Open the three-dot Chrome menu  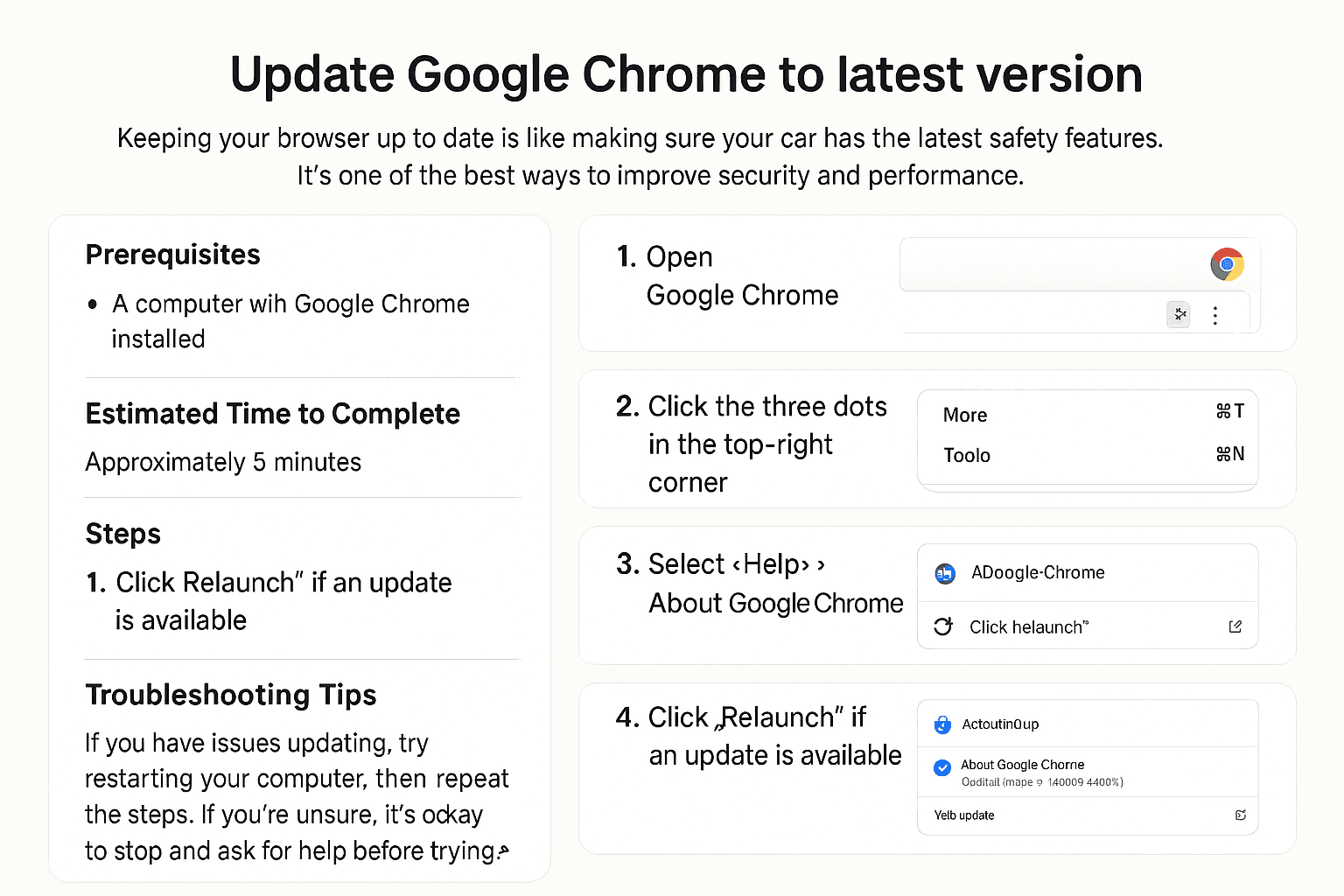(x=1215, y=316)
